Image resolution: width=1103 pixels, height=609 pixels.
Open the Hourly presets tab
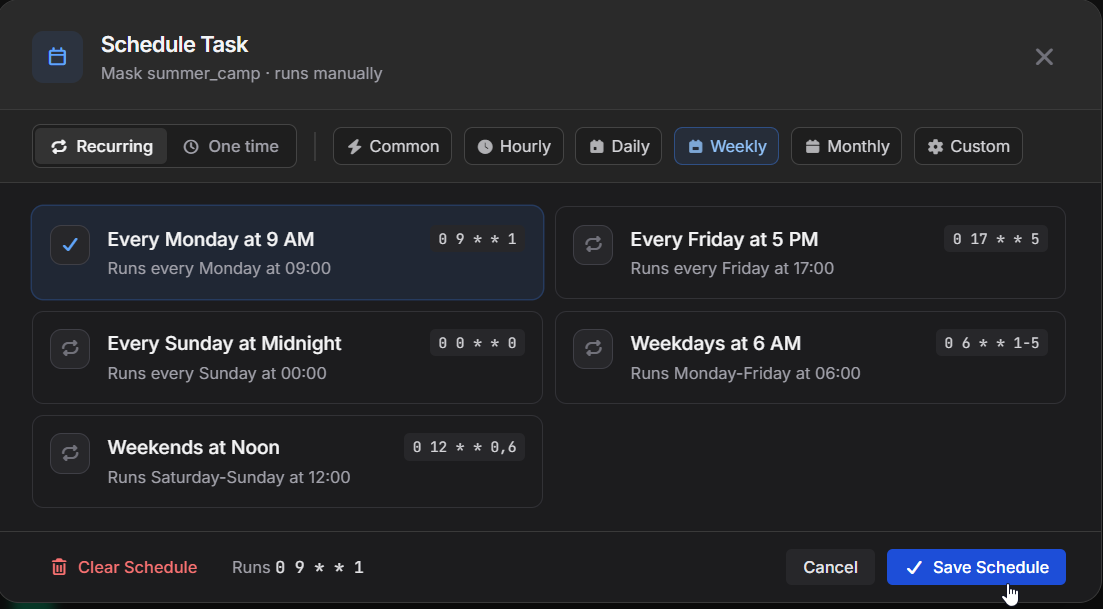pyautogui.click(x=514, y=146)
